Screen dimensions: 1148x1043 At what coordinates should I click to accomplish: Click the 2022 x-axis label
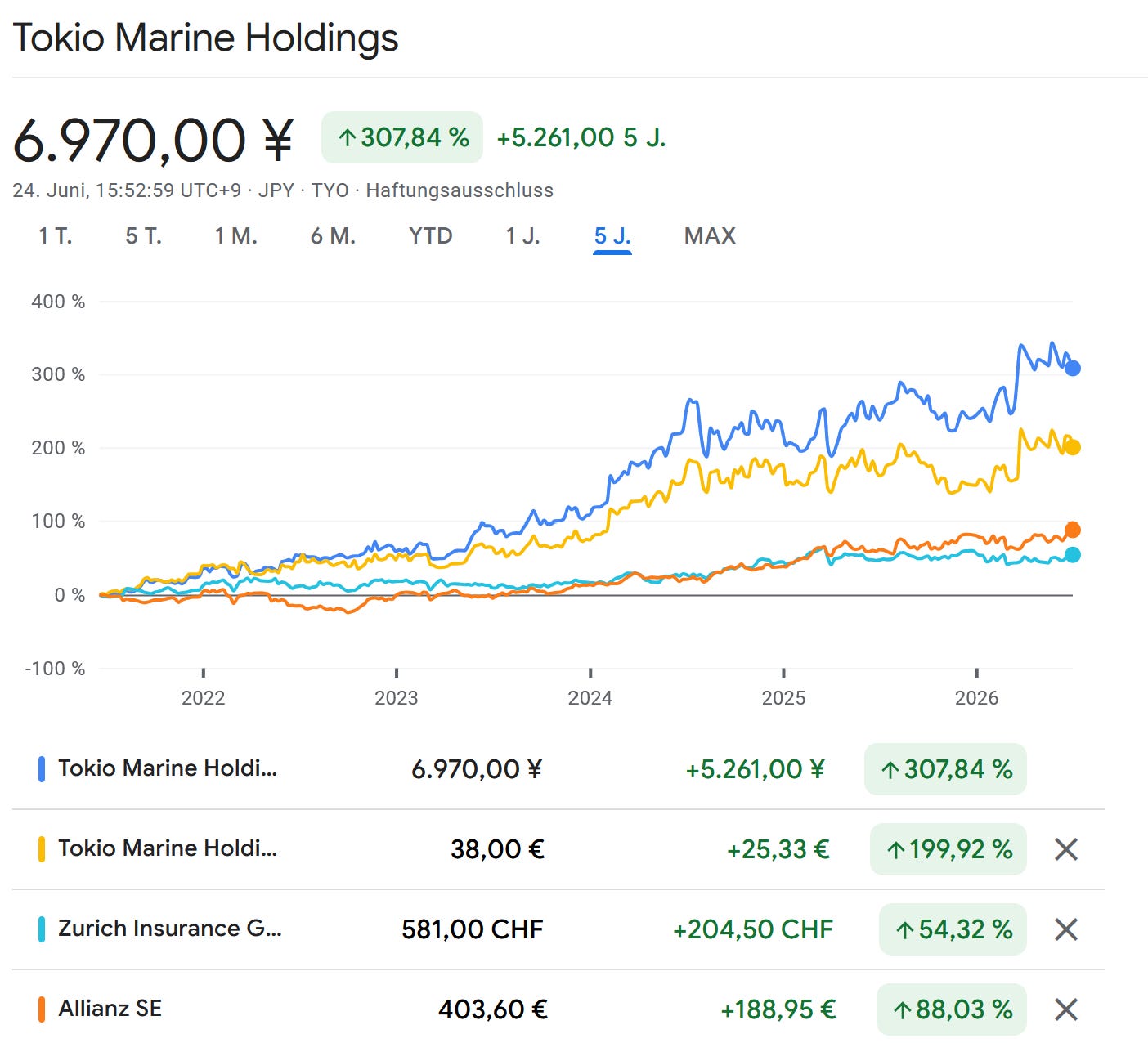click(x=203, y=698)
